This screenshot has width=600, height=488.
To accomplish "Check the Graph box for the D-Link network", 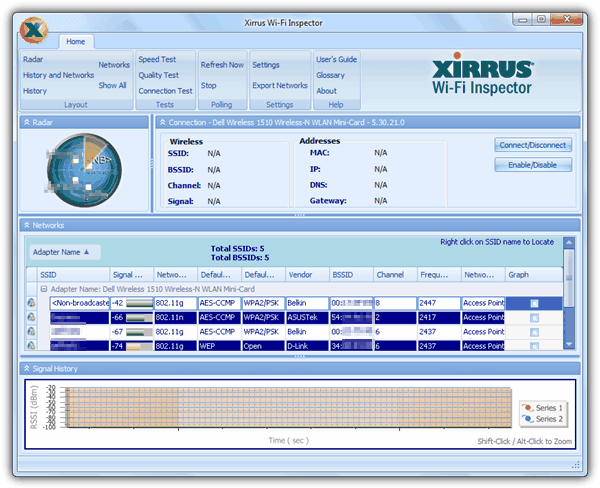I will click(534, 345).
